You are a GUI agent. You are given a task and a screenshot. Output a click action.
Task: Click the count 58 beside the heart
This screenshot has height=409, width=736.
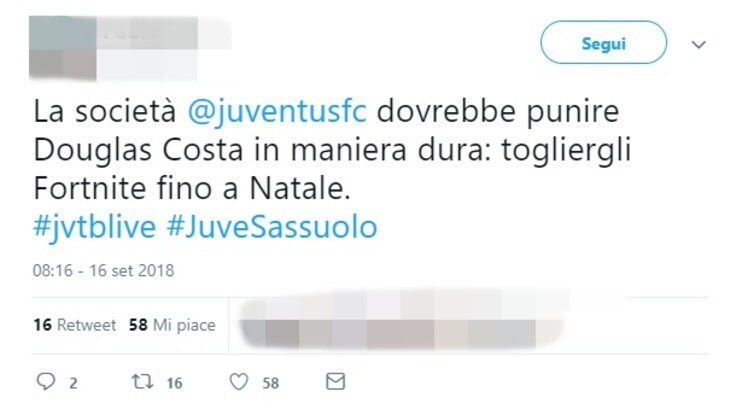(270, 384)
